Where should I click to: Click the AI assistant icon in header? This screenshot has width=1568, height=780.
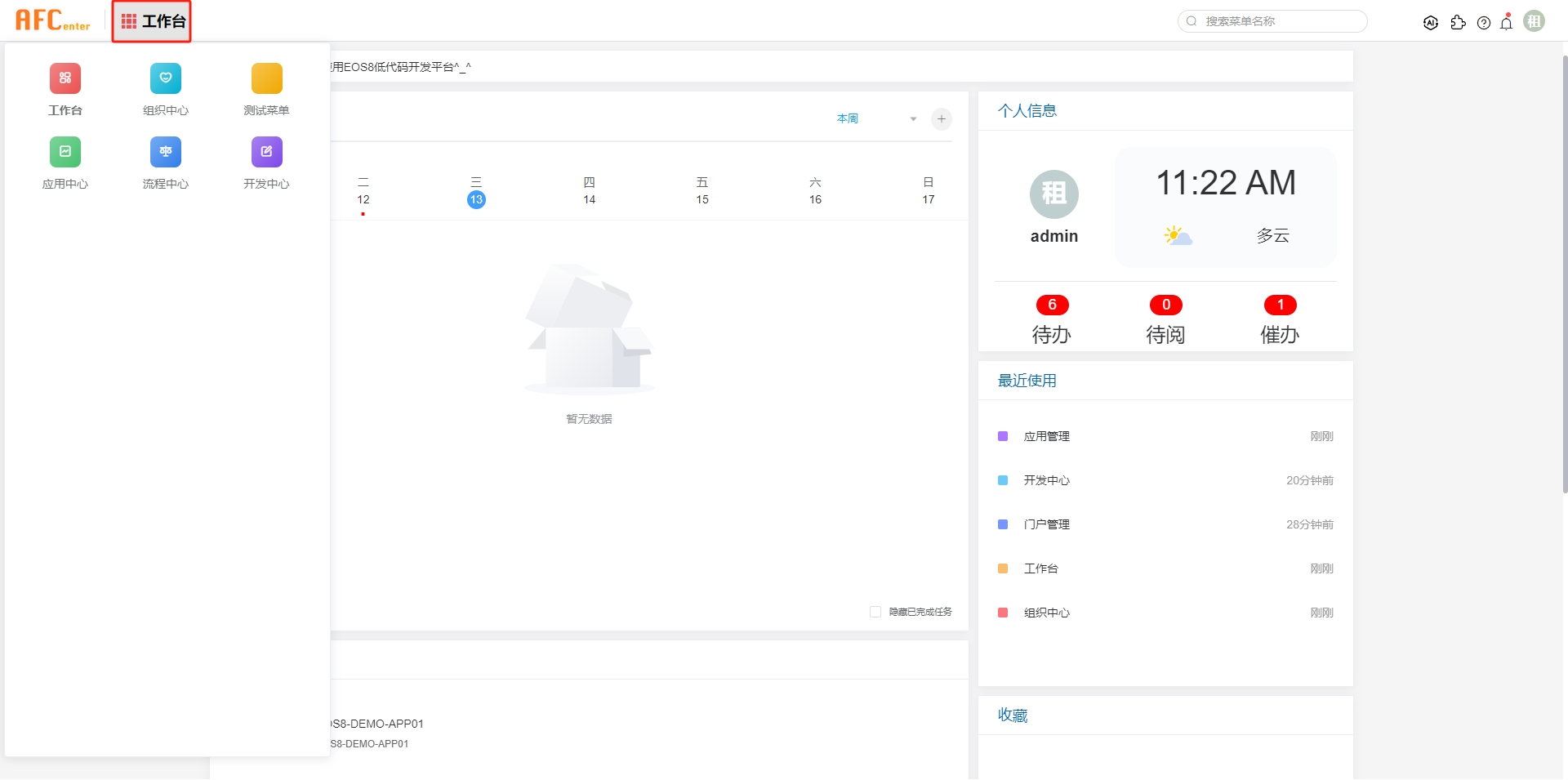(1431, 23)
